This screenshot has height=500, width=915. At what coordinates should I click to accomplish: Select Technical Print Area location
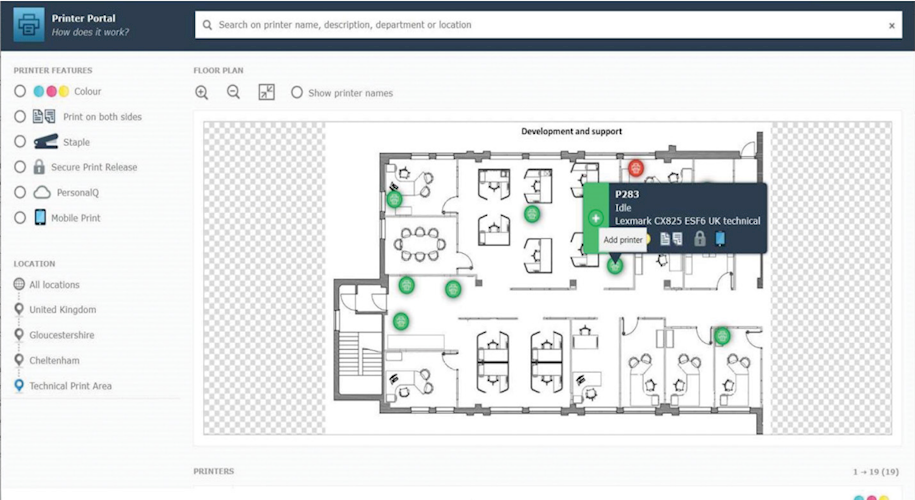pyautogui.click(x=71, y=386)
